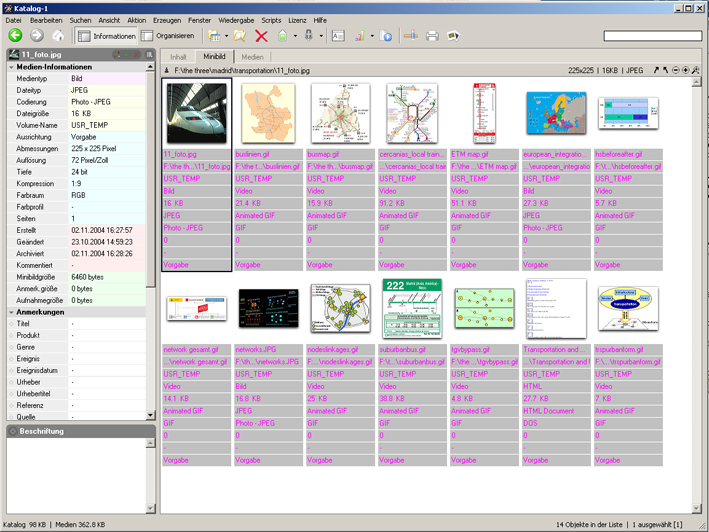Select the networks.JPG thumbnail
709x532 pixels.
pos(269,308)
